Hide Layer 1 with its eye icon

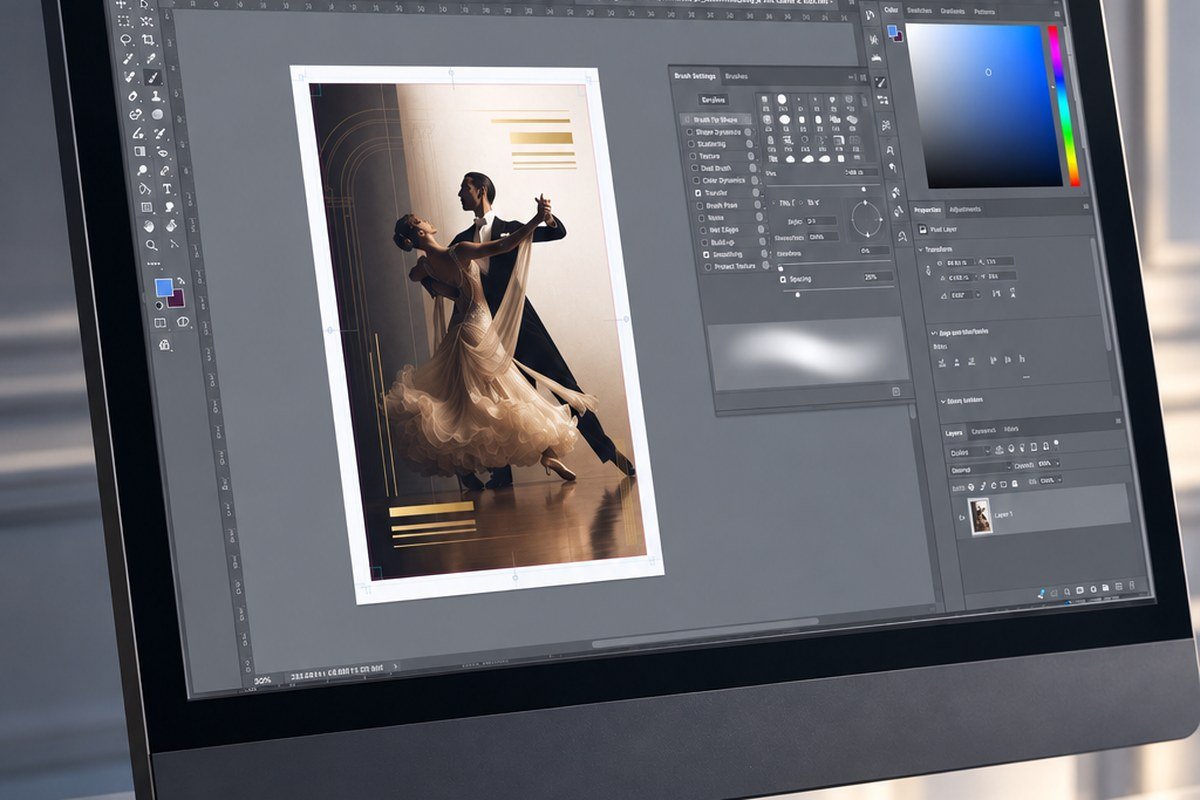pos(961,516)
